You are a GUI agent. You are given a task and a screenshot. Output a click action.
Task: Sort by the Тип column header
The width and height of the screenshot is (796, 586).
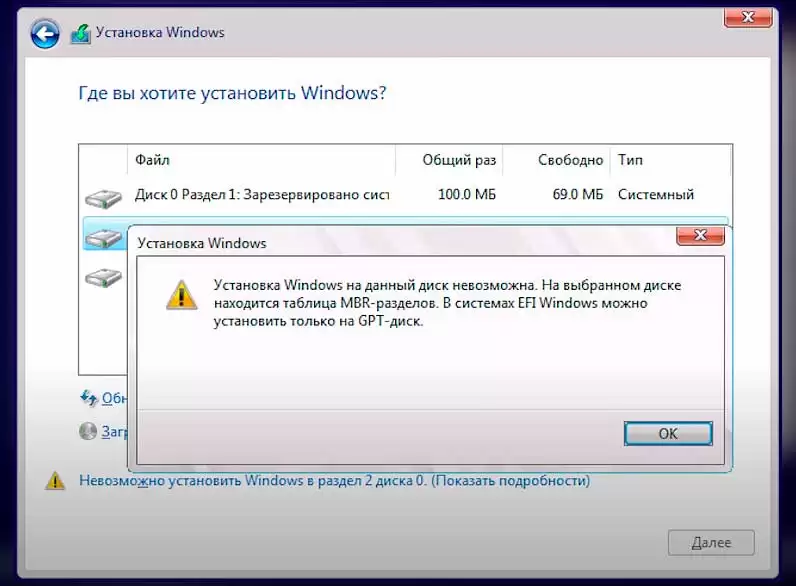point(670,160)
